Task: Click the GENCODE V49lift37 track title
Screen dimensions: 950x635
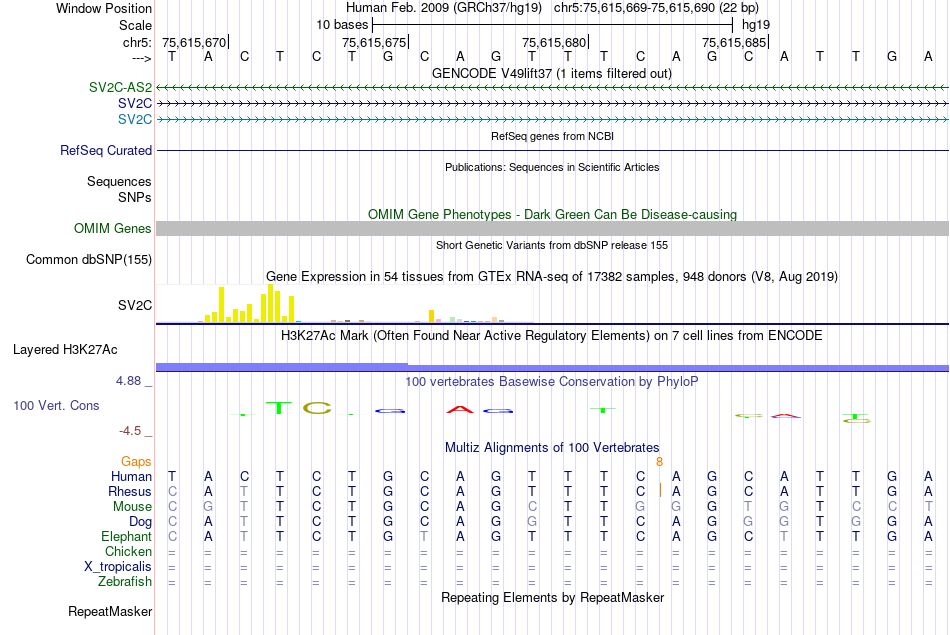Action: (x=551, y=73)
